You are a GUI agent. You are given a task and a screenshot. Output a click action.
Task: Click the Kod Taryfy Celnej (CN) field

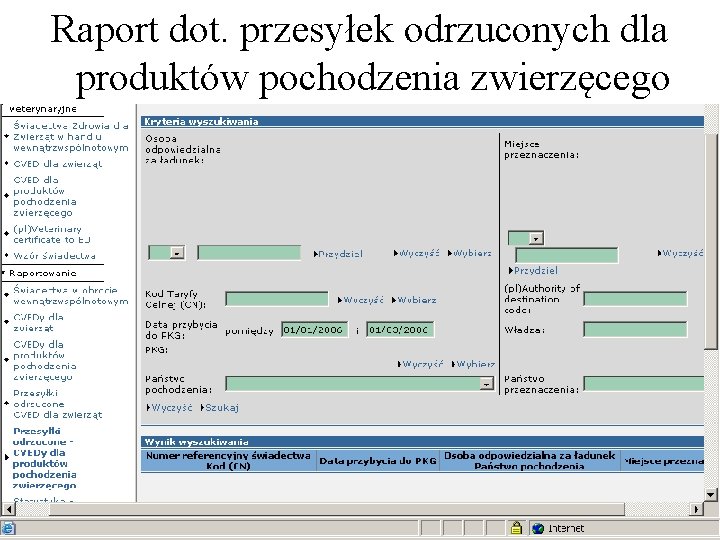pyautogui.click(x=277, y=299)
